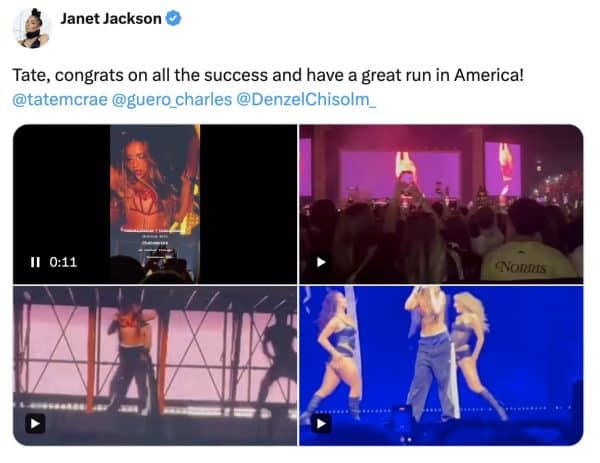Click the blue verified badge
Screen dimensions: 600x463
point(173,18)
